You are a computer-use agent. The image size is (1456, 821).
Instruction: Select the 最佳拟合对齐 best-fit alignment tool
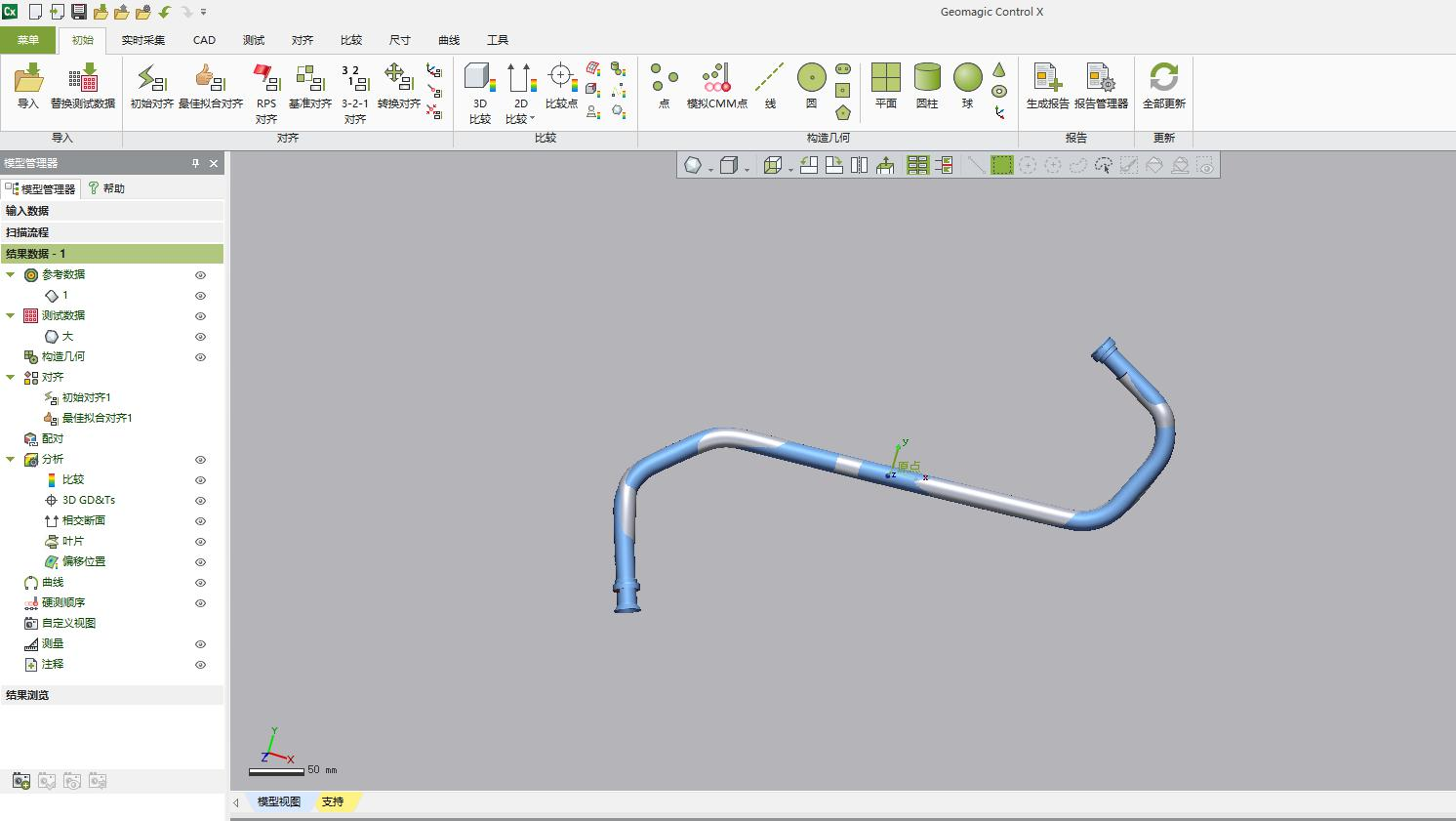pyautogui.click(x=210, y=86)
